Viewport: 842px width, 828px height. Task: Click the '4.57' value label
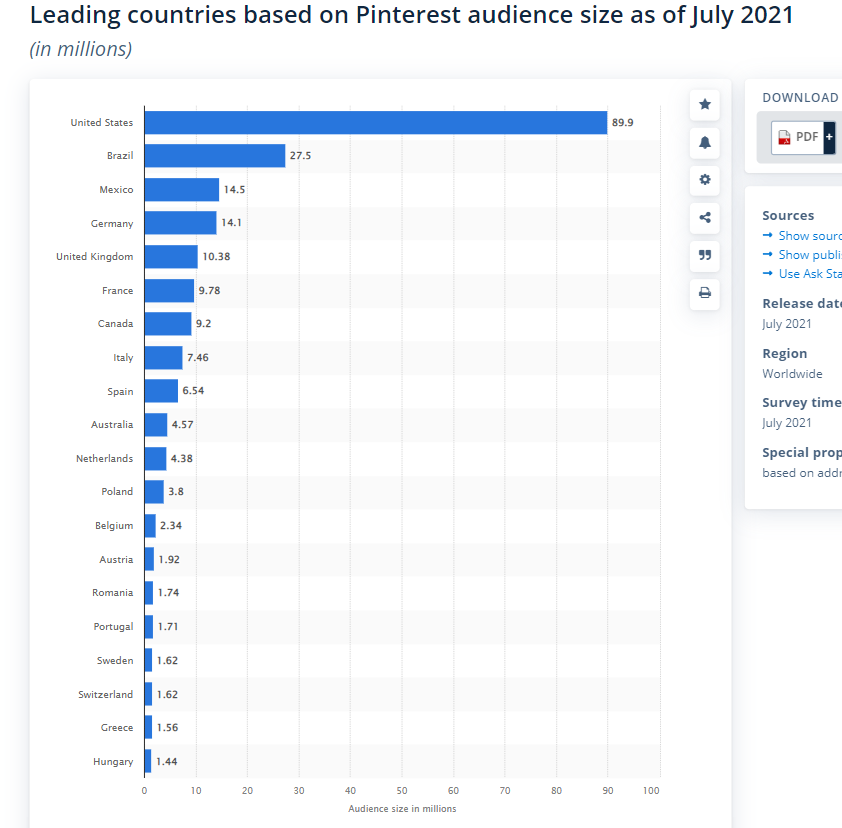(183, 425)
